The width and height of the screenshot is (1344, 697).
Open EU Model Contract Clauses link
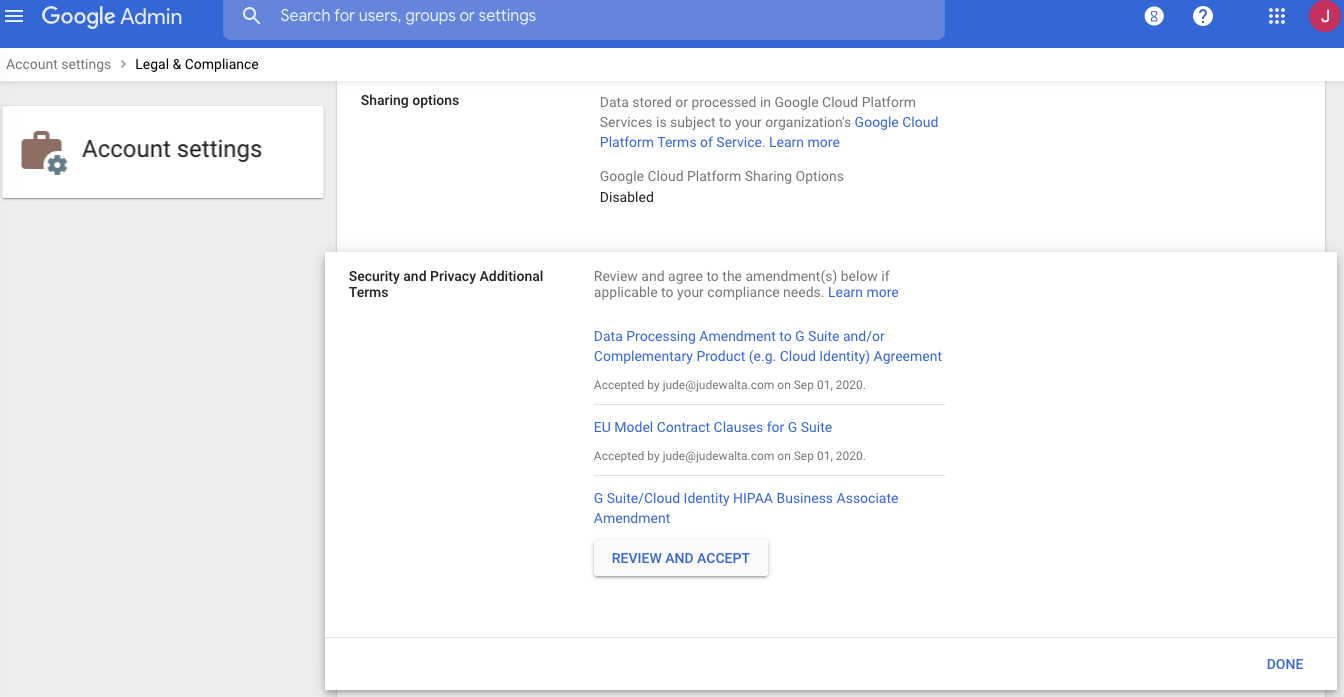click(713, 427)
